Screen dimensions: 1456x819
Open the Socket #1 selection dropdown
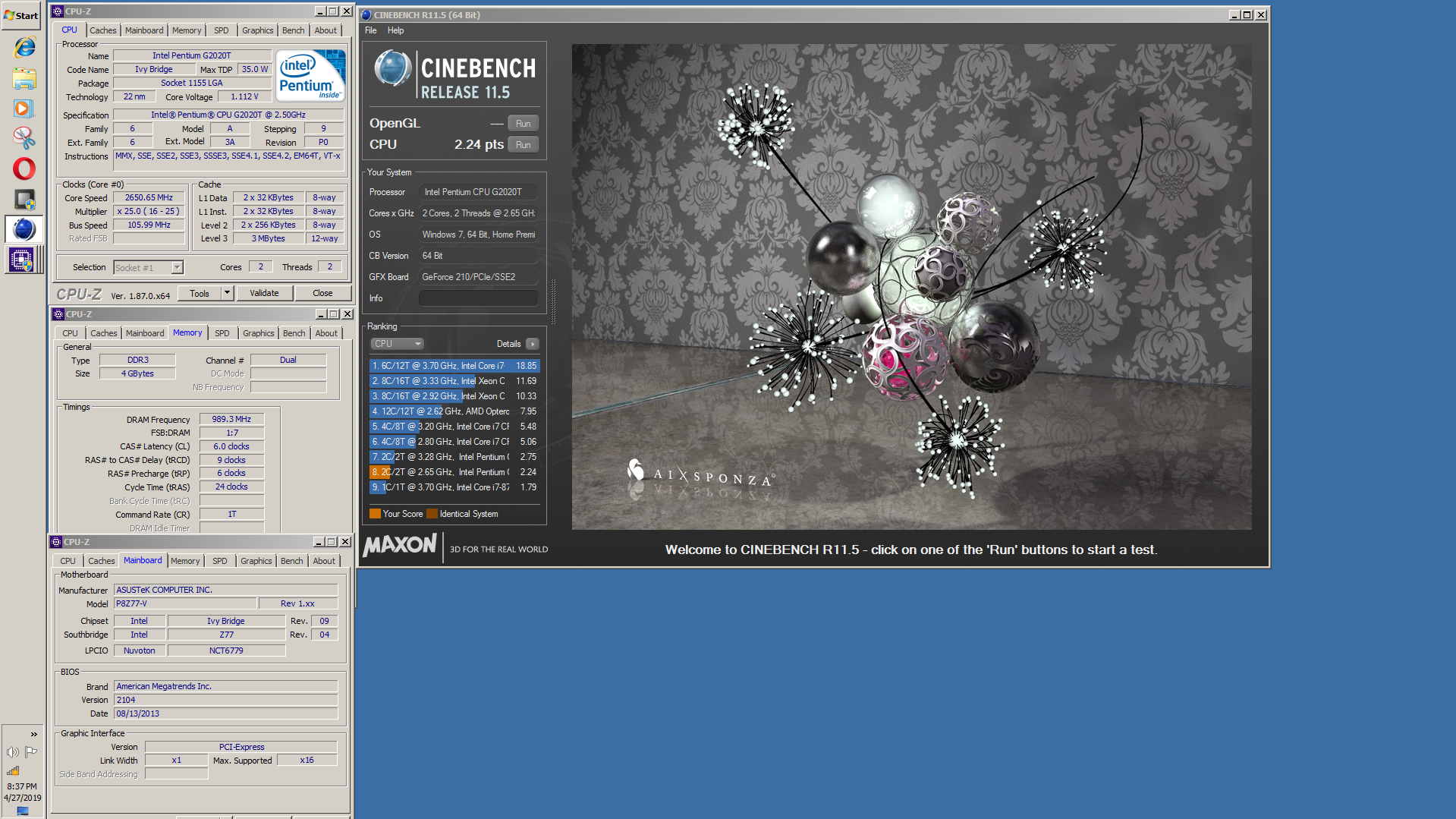[177, 267]
